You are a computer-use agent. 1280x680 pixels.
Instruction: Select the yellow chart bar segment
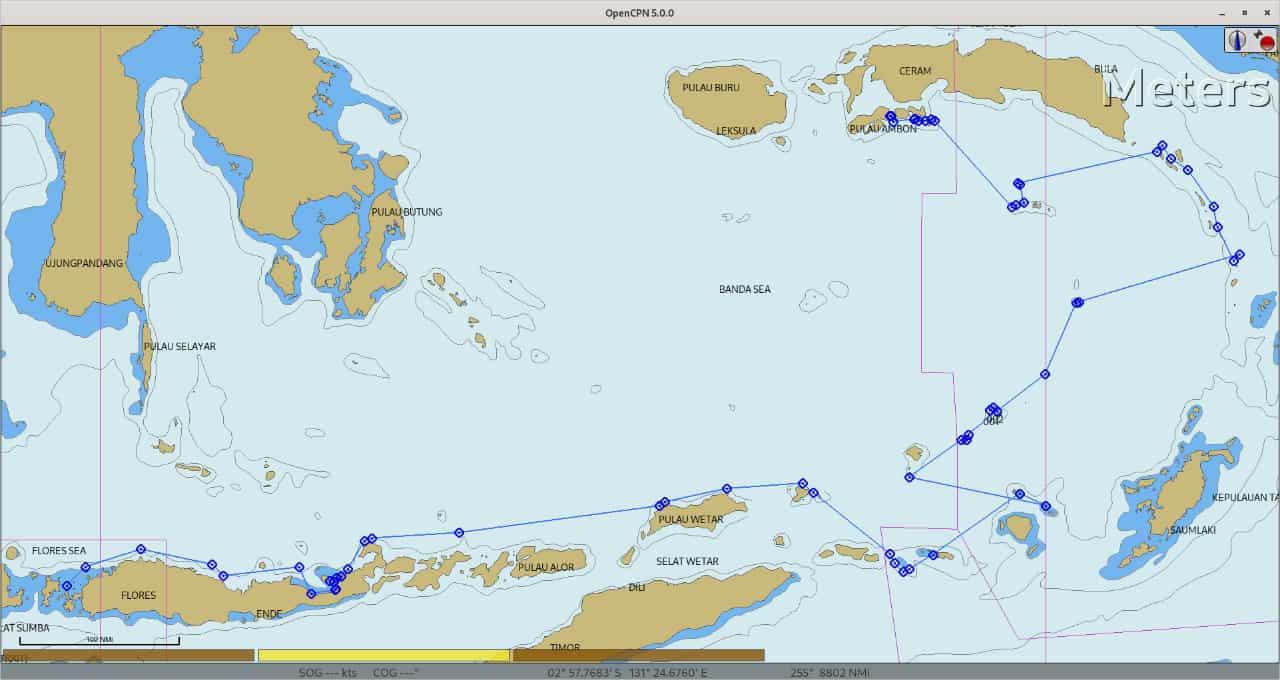(384, 655)
